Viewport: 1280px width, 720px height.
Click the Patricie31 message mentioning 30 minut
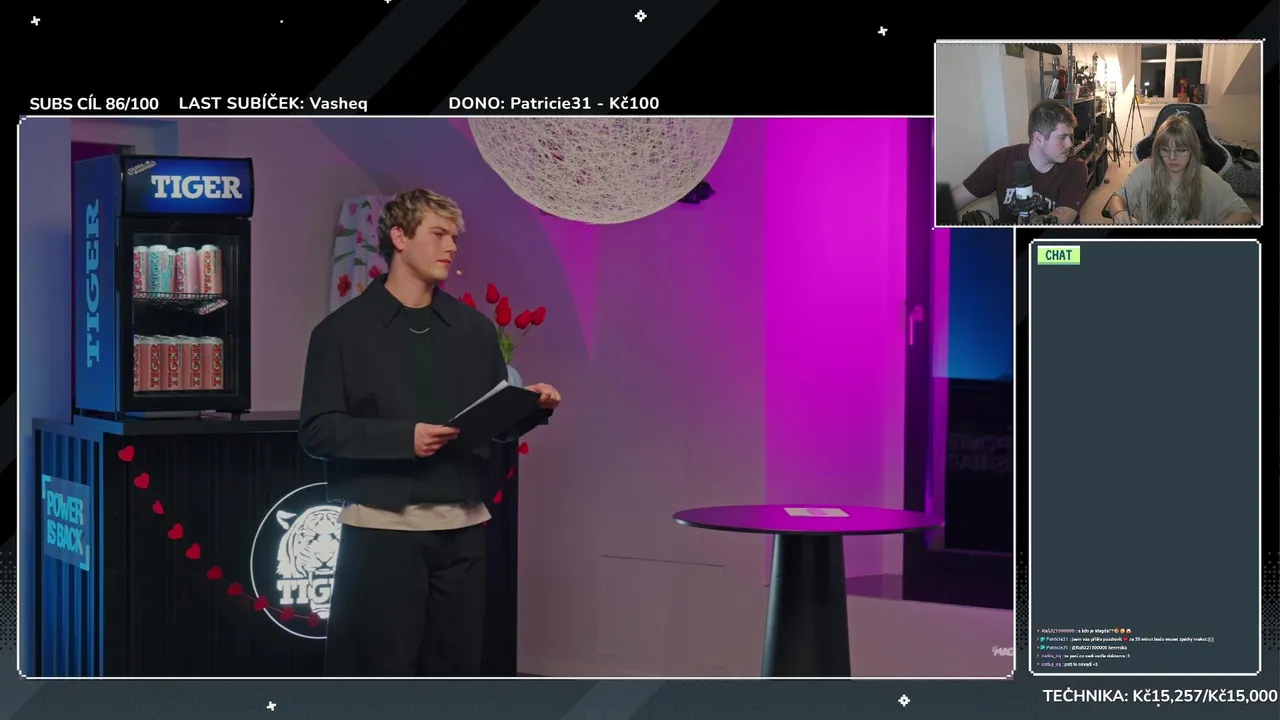point(1126,639)
